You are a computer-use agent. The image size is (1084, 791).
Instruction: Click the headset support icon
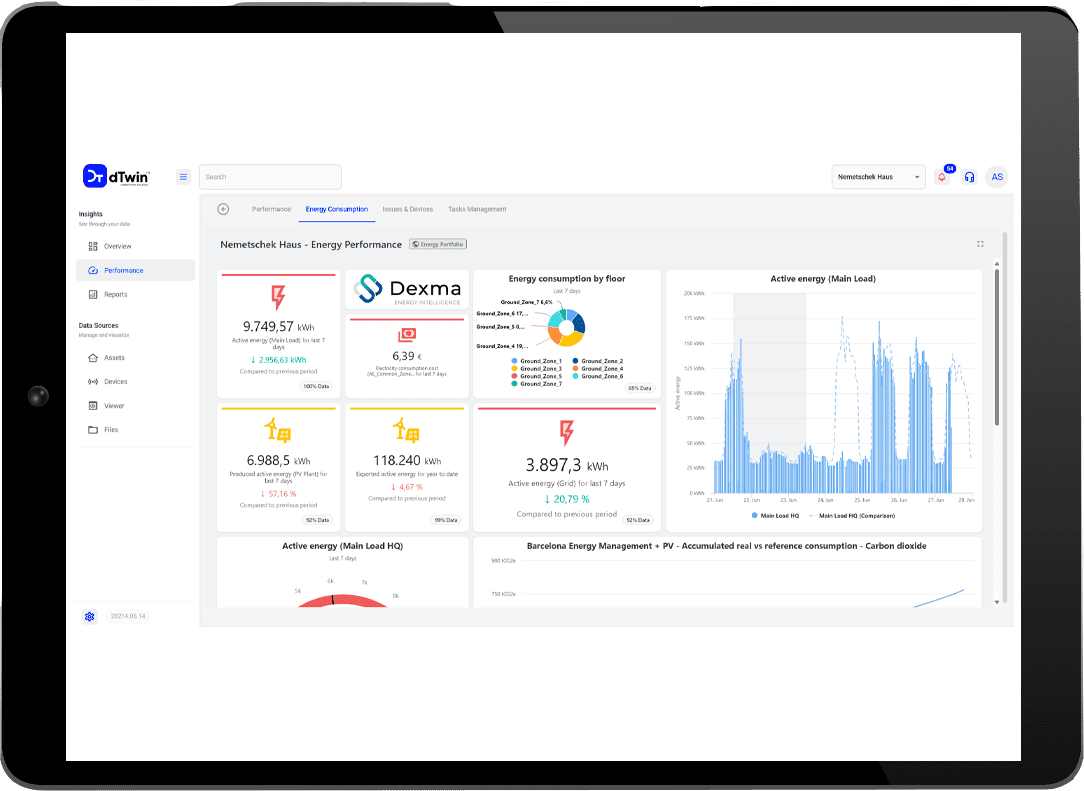[969, 177]
